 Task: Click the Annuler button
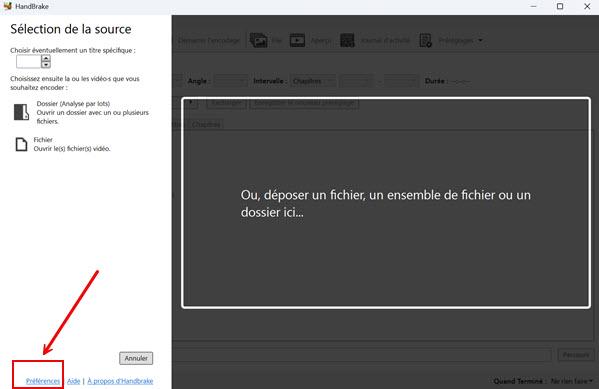pos(136,358)
